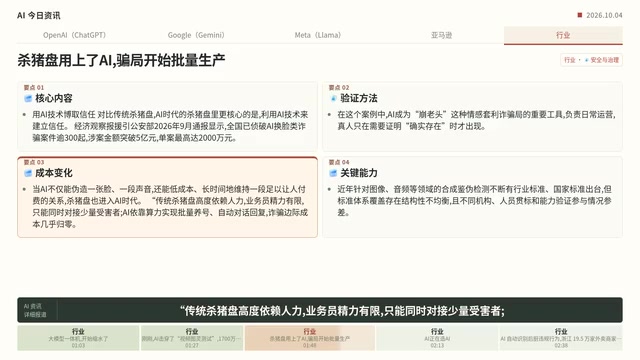Click the 要点 02 label
This screenshot has width=640, height=360.
point(339,87)
